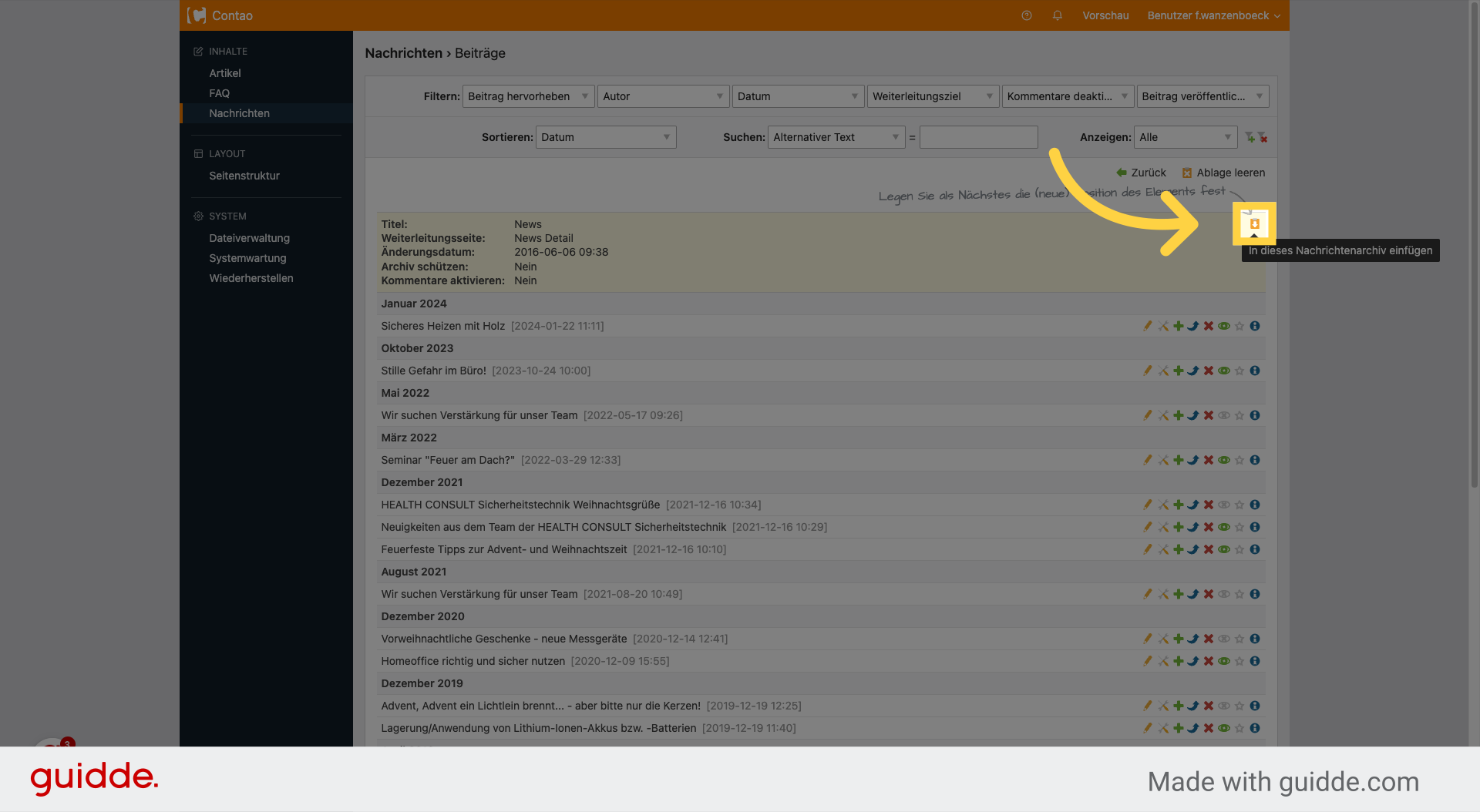Image resolution: width=1480 pixels, height=812 pixels.
Task: Select Nachrichten in sidebar
Action: 240,113
